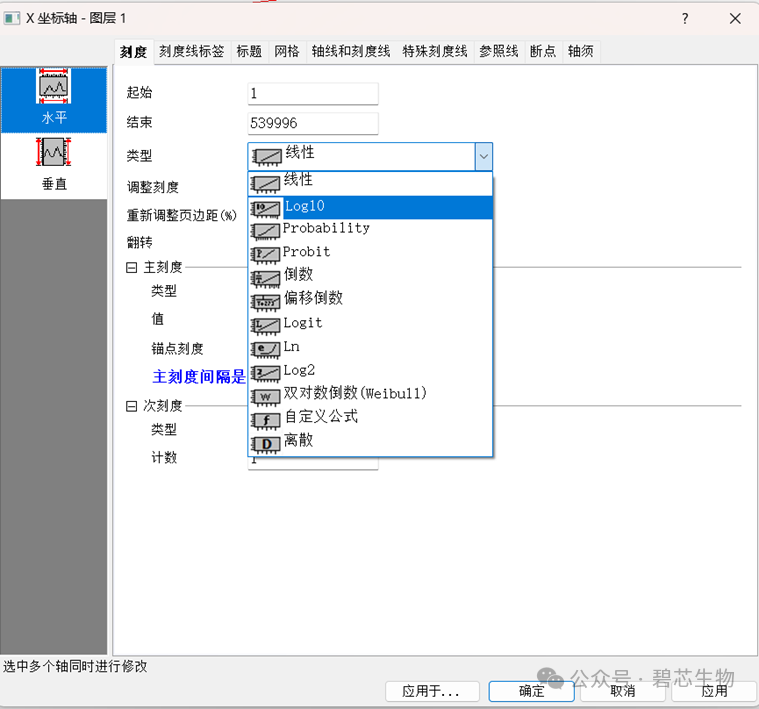Image resolution: width=759 pixels, height=709 pixels.
Task: Choose Log2 scale type
Action: point(370,370)
